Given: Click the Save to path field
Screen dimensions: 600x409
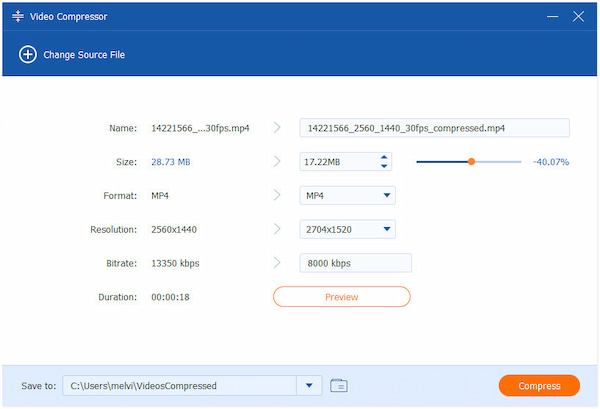Looking at the screenshot, I should (179, 386).
